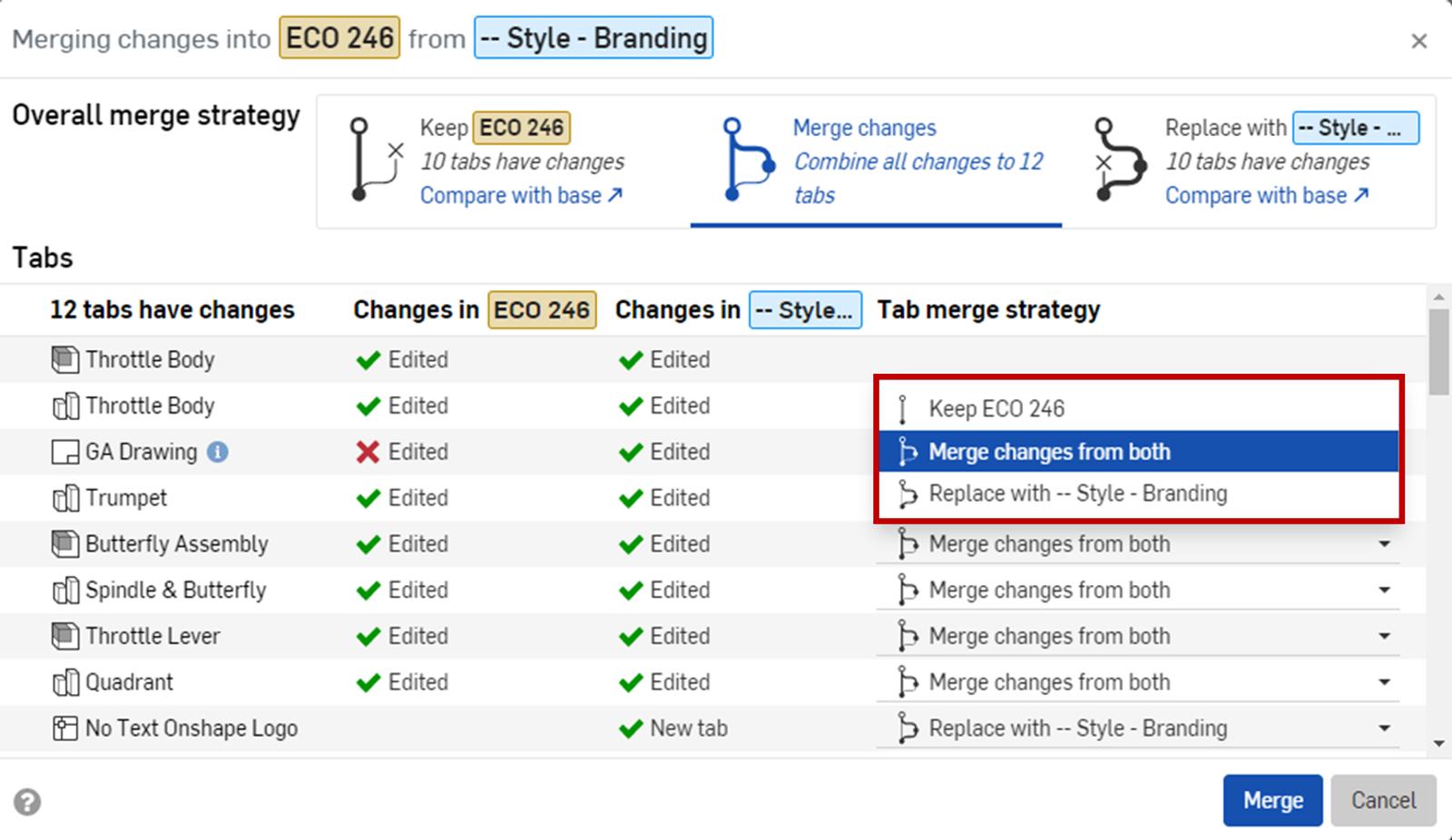Click the Butterfly Assembly part studio icon

(x=64, y=544)
